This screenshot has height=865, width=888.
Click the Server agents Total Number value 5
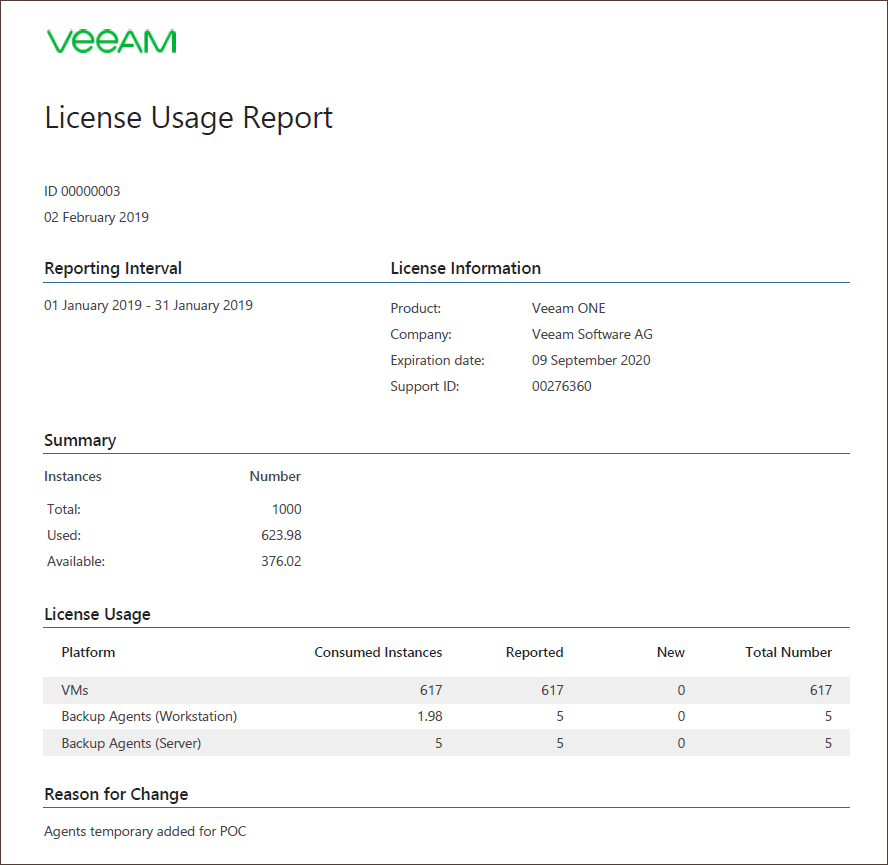(829, 743)
